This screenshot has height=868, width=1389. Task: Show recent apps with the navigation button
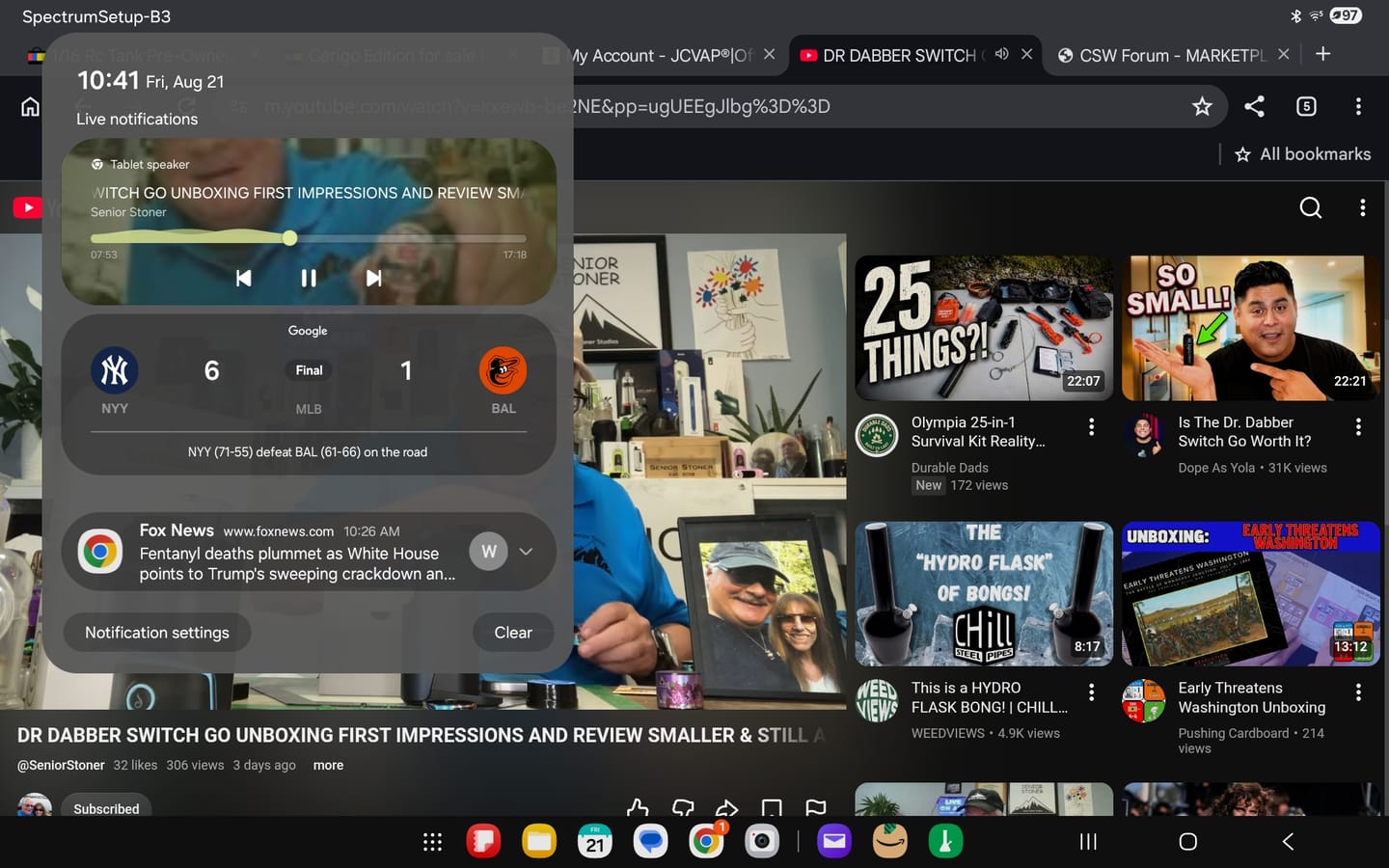(x=1088, y=842)
